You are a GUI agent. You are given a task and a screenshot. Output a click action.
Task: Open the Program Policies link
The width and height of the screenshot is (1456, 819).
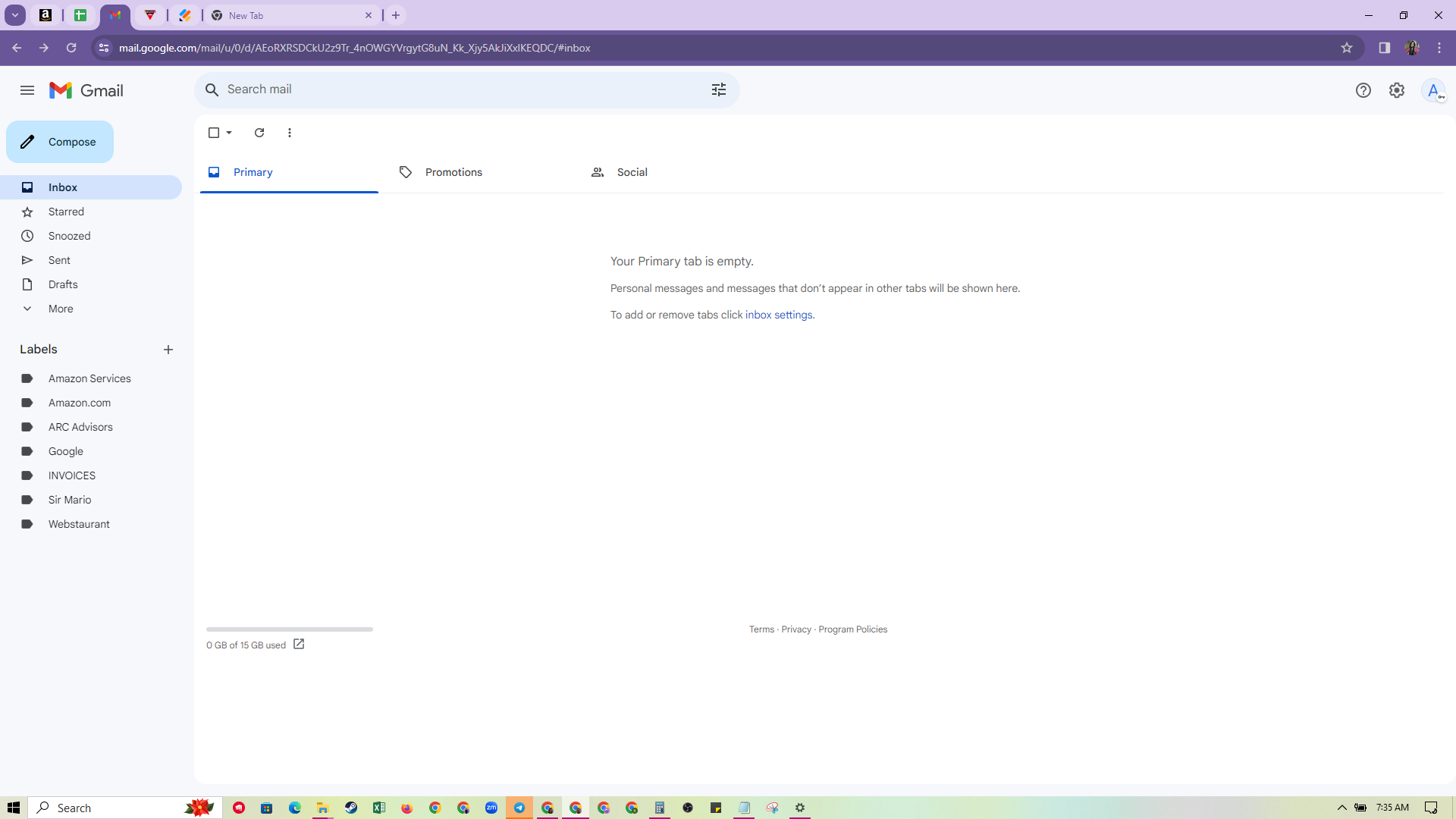point(852,629)
